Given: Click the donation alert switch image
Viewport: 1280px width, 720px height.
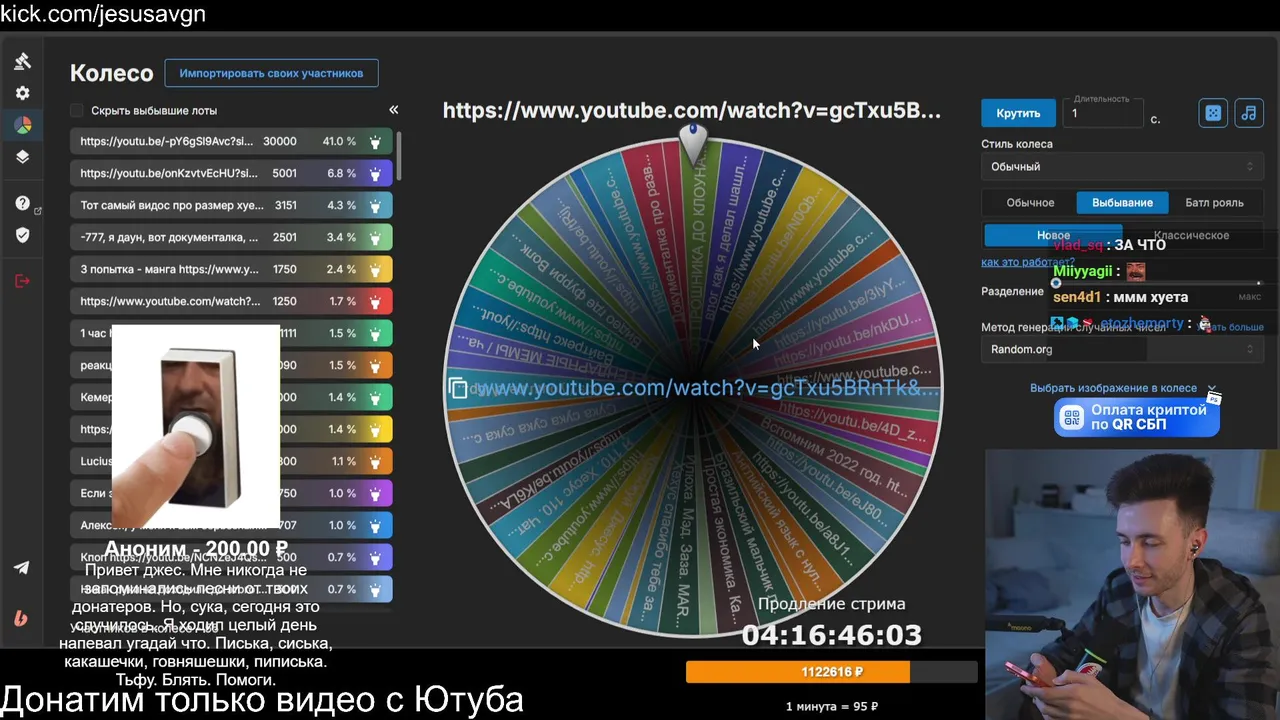Looking at the screenshot, I should pyautogui.click(x=196, y=425).
